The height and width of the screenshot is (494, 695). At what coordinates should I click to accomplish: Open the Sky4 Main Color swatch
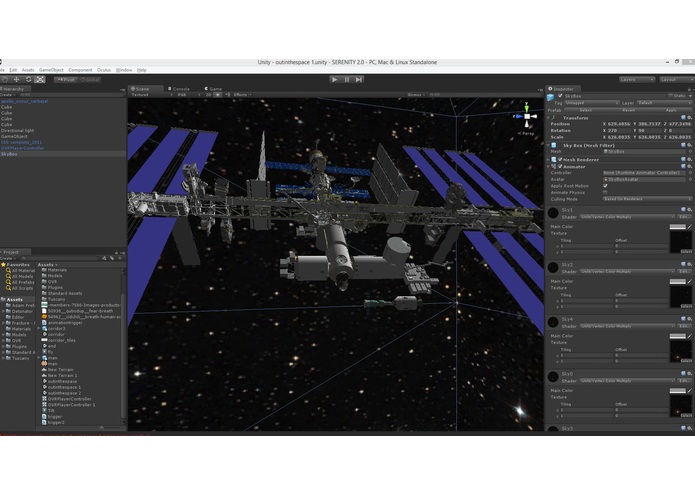tap(677, 336)
